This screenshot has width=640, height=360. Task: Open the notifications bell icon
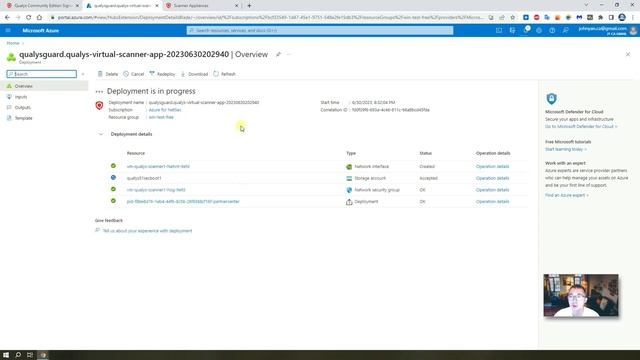click(526, 30)
